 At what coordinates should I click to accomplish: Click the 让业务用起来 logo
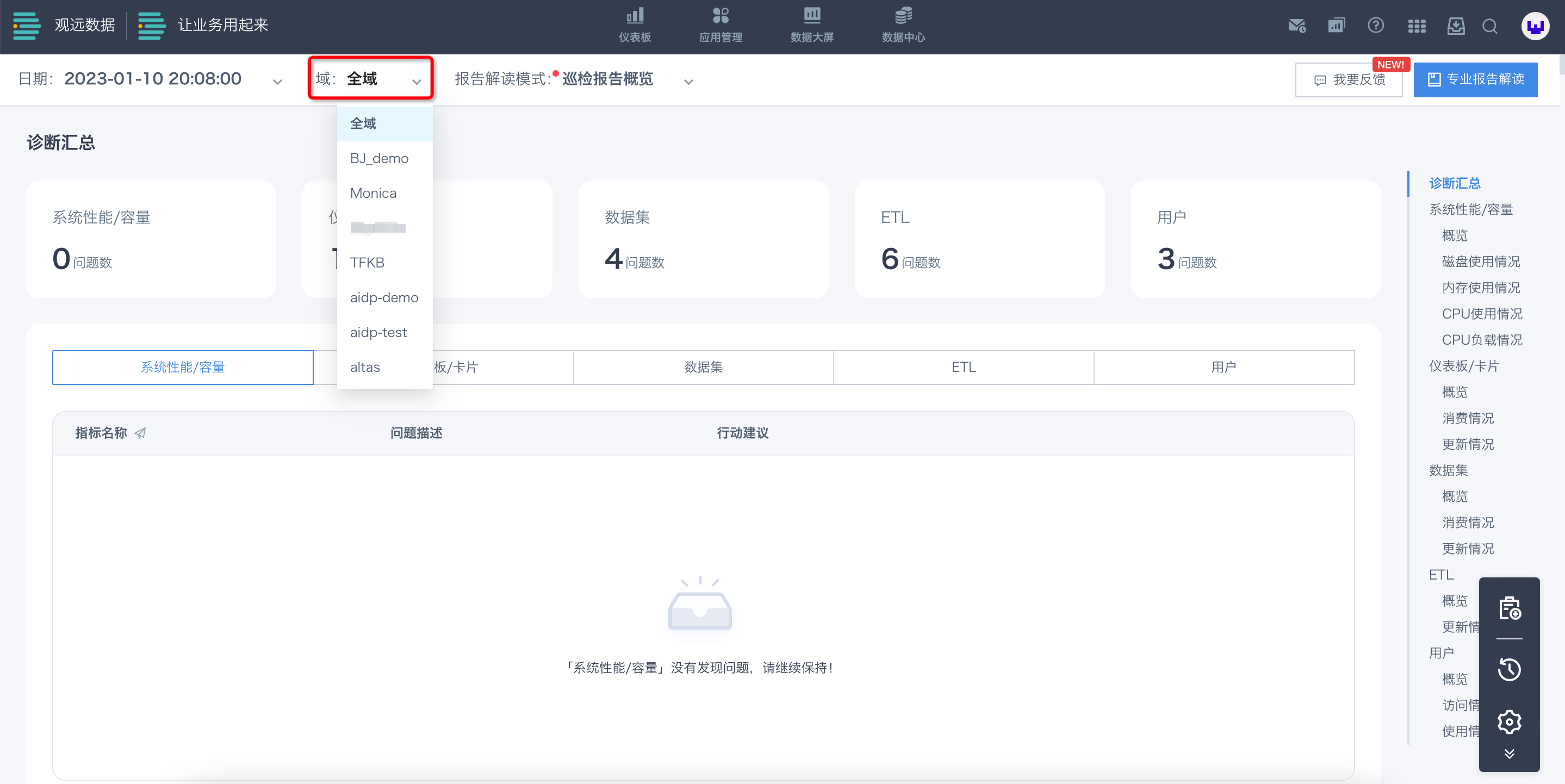[x=203, y=26]
